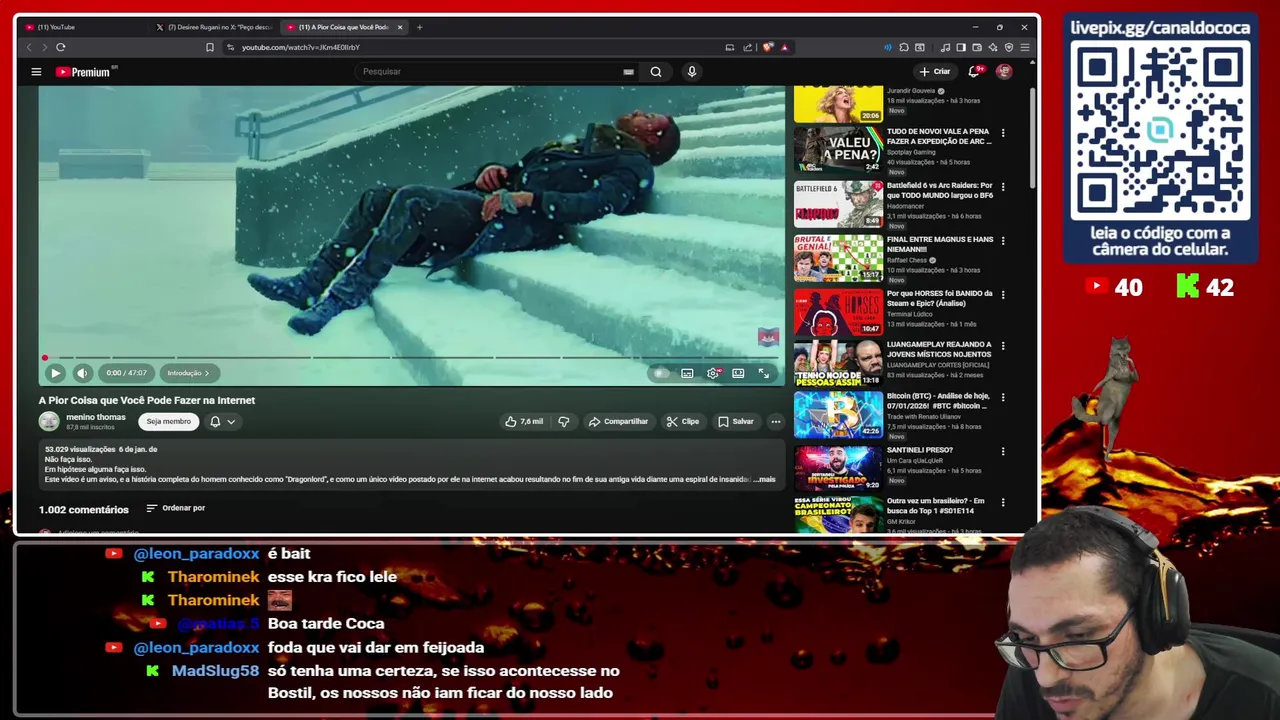Expand the description with ...mais
The image size is (1280, 720).
click(x=764, y=479)
